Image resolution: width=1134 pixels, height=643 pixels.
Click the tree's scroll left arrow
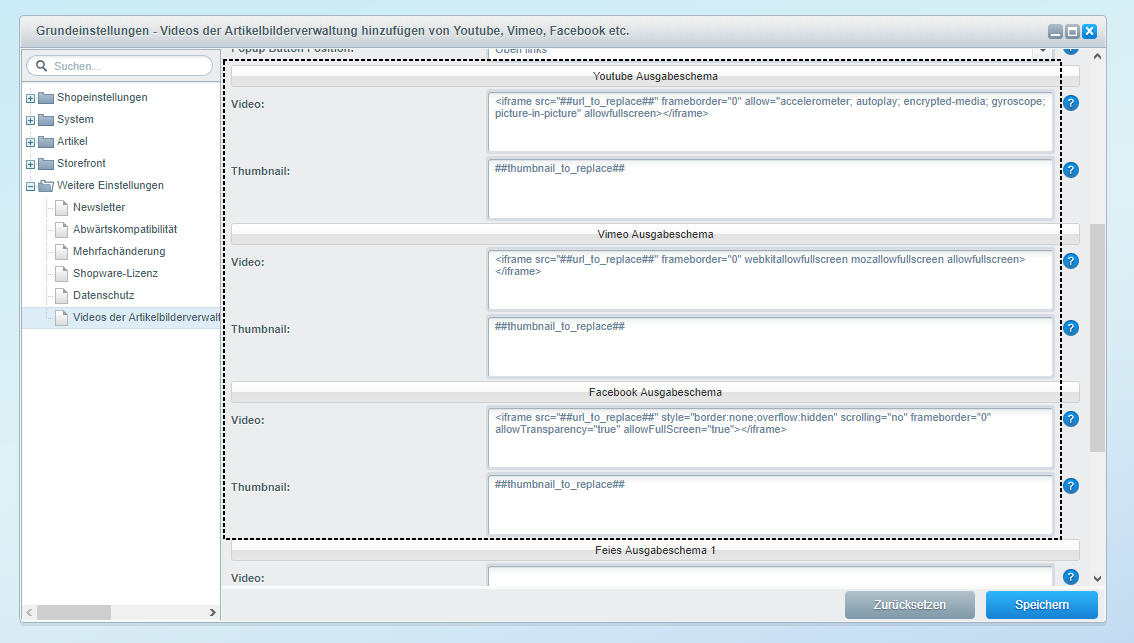point(29,613)
